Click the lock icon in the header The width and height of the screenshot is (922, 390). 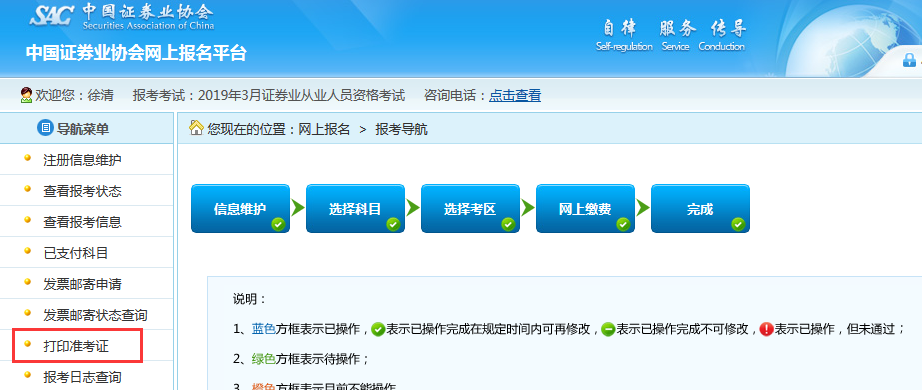pos(910,59)
